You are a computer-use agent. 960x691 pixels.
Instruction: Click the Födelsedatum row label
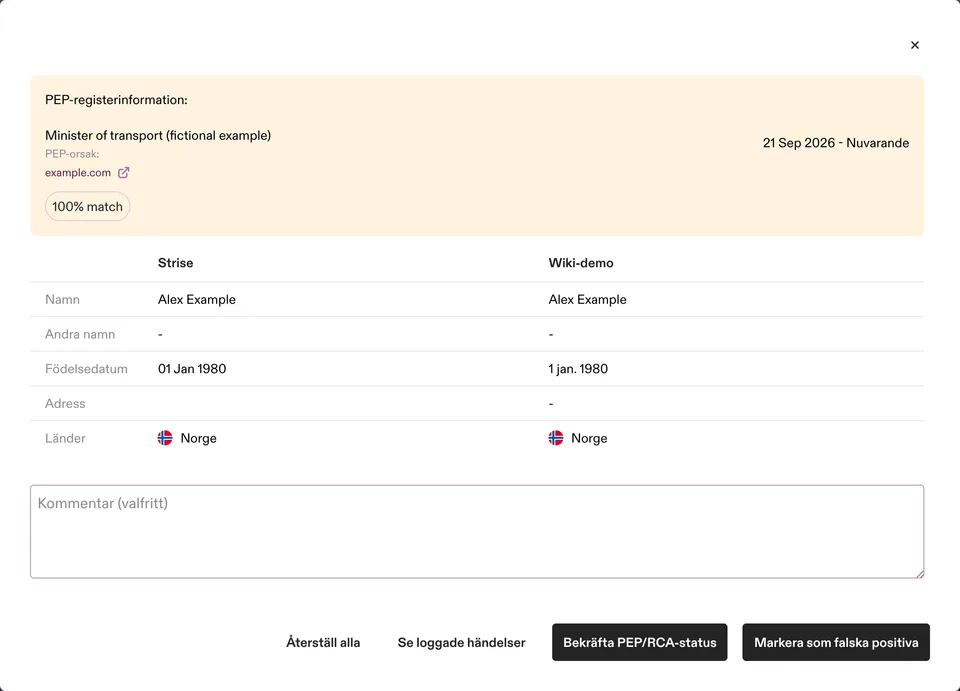click(x=86, y=369)
